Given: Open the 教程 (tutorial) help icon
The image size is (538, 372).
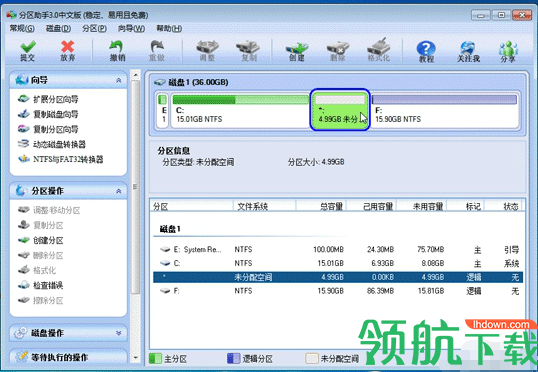Looking at the screenshot, I should point(426,51).
